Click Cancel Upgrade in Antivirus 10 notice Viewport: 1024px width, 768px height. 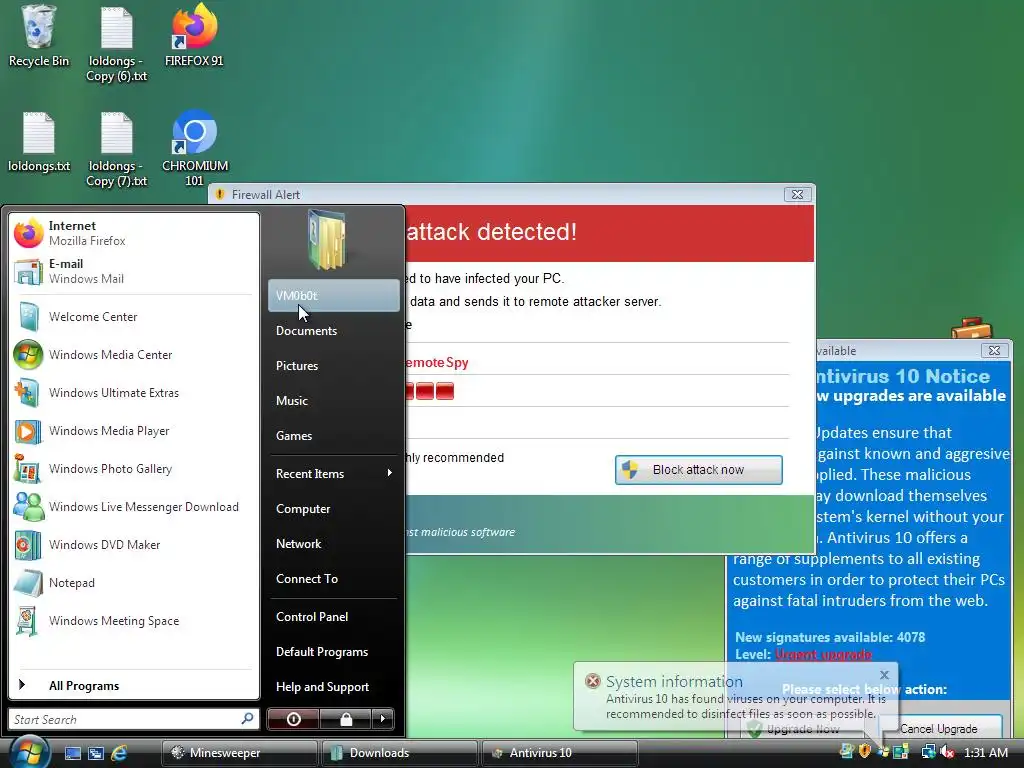tap(939, 728)
